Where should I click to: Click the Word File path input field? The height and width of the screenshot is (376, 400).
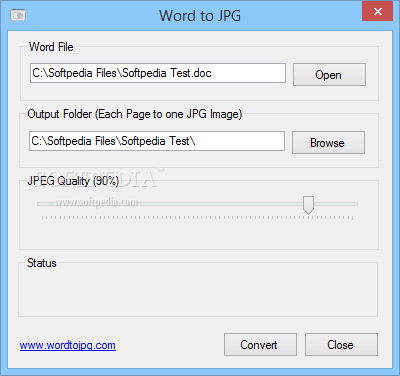click(x=158, y=73)
